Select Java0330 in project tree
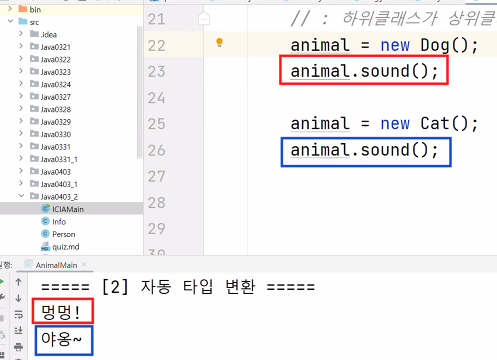Screen dimensions: 497x360 56,134
